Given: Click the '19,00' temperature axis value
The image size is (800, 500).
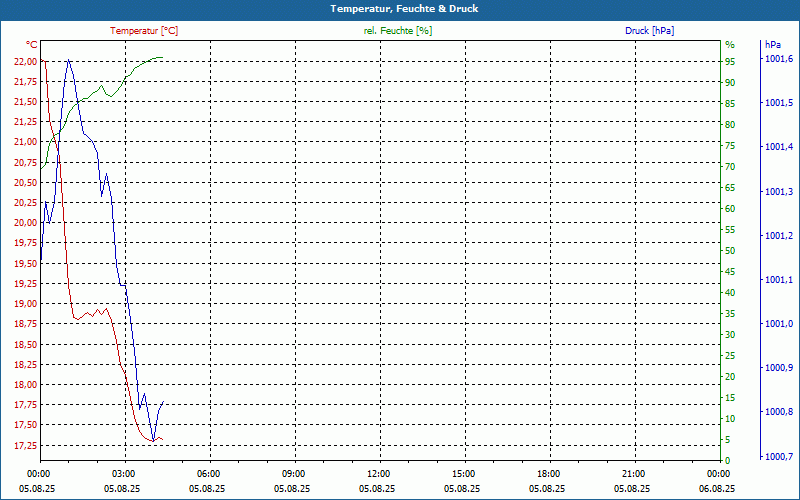Looking at the screenshot, I should click(x=24, y=304).
